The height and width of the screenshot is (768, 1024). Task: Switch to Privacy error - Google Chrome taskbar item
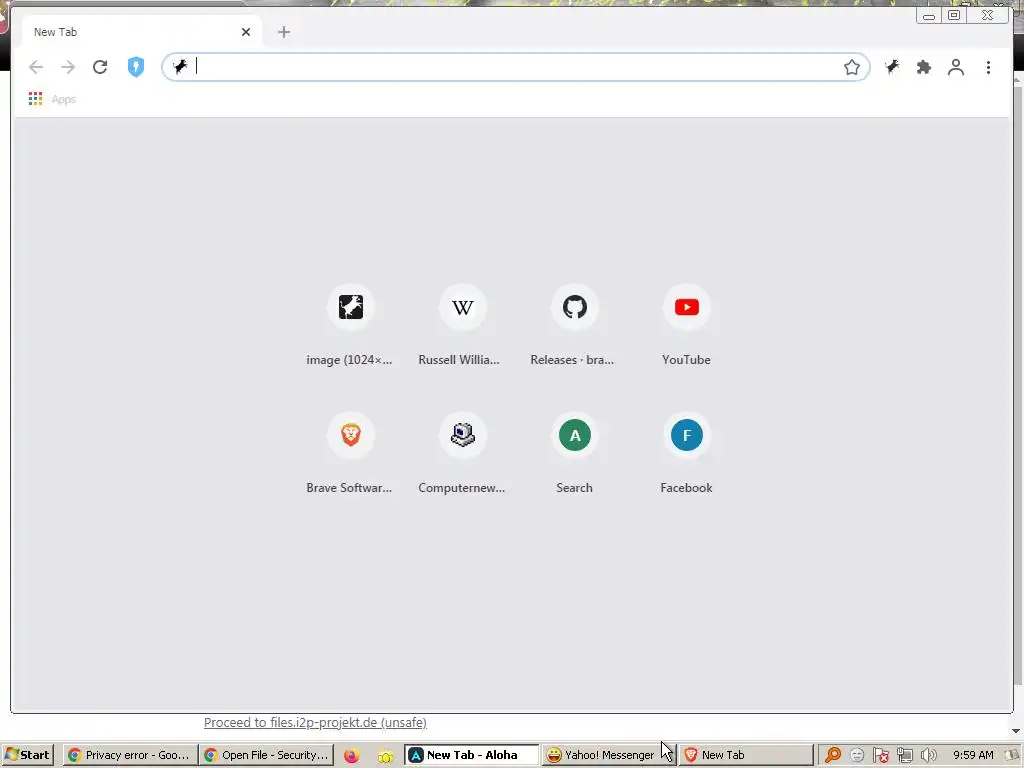(x=130, y=755)
